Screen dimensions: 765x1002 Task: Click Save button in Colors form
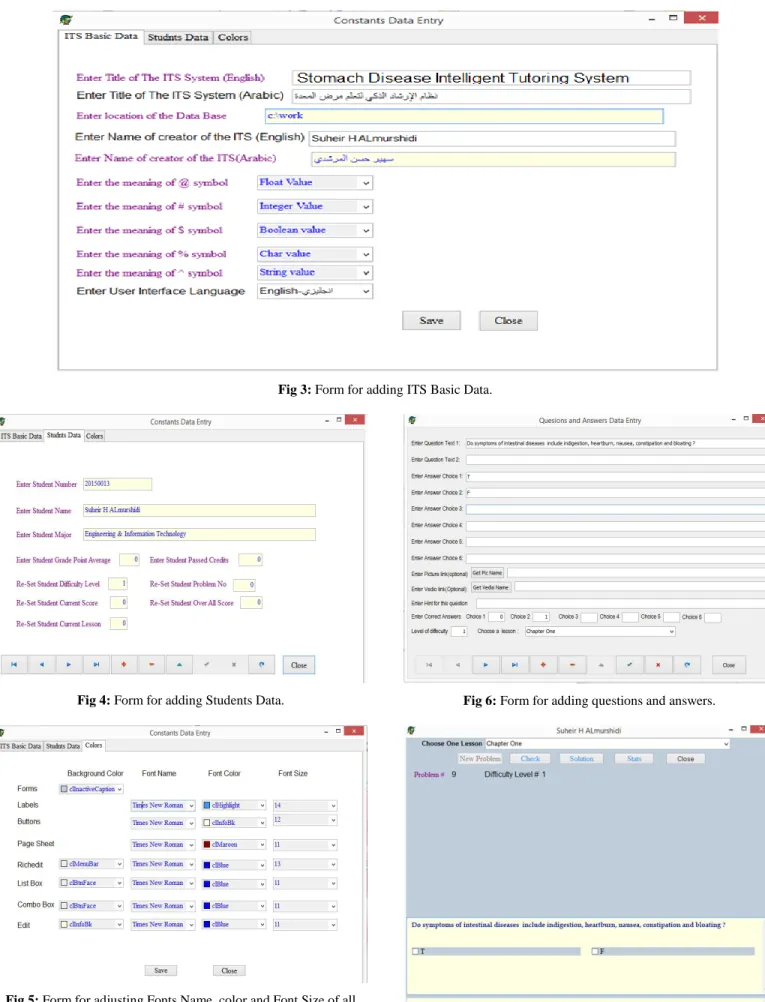click(x=161, y=970)
